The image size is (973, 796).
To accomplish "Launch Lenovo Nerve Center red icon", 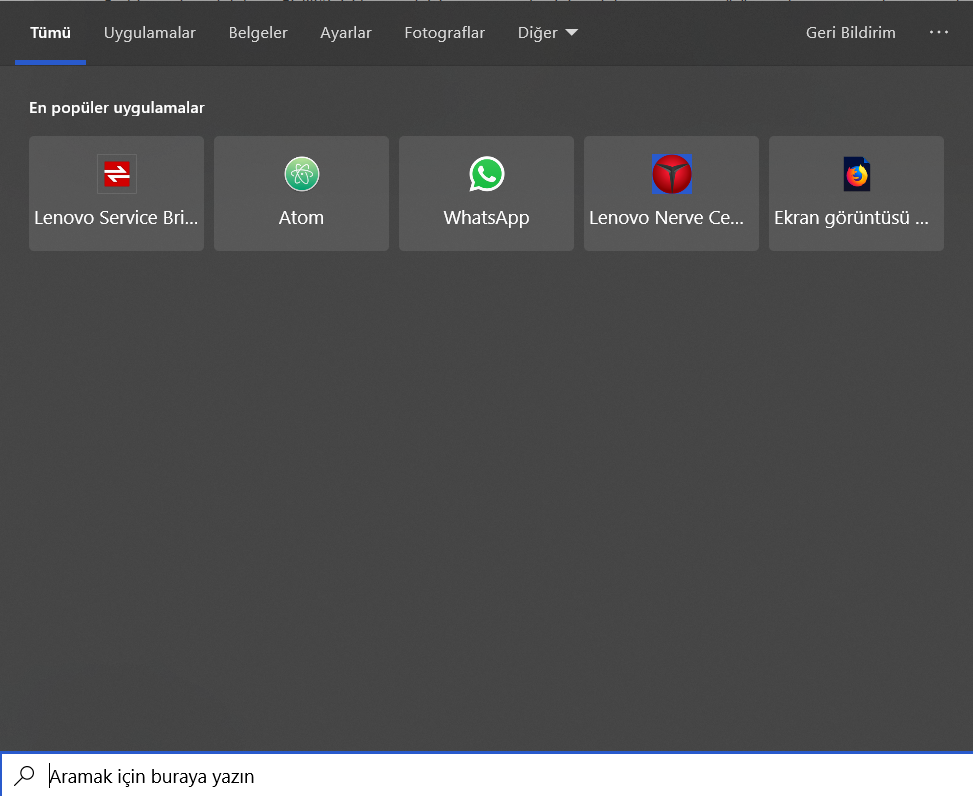I will (671, 174).
